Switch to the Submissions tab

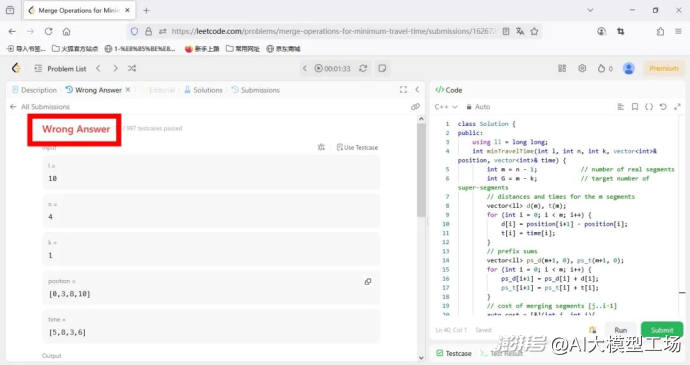256,90
